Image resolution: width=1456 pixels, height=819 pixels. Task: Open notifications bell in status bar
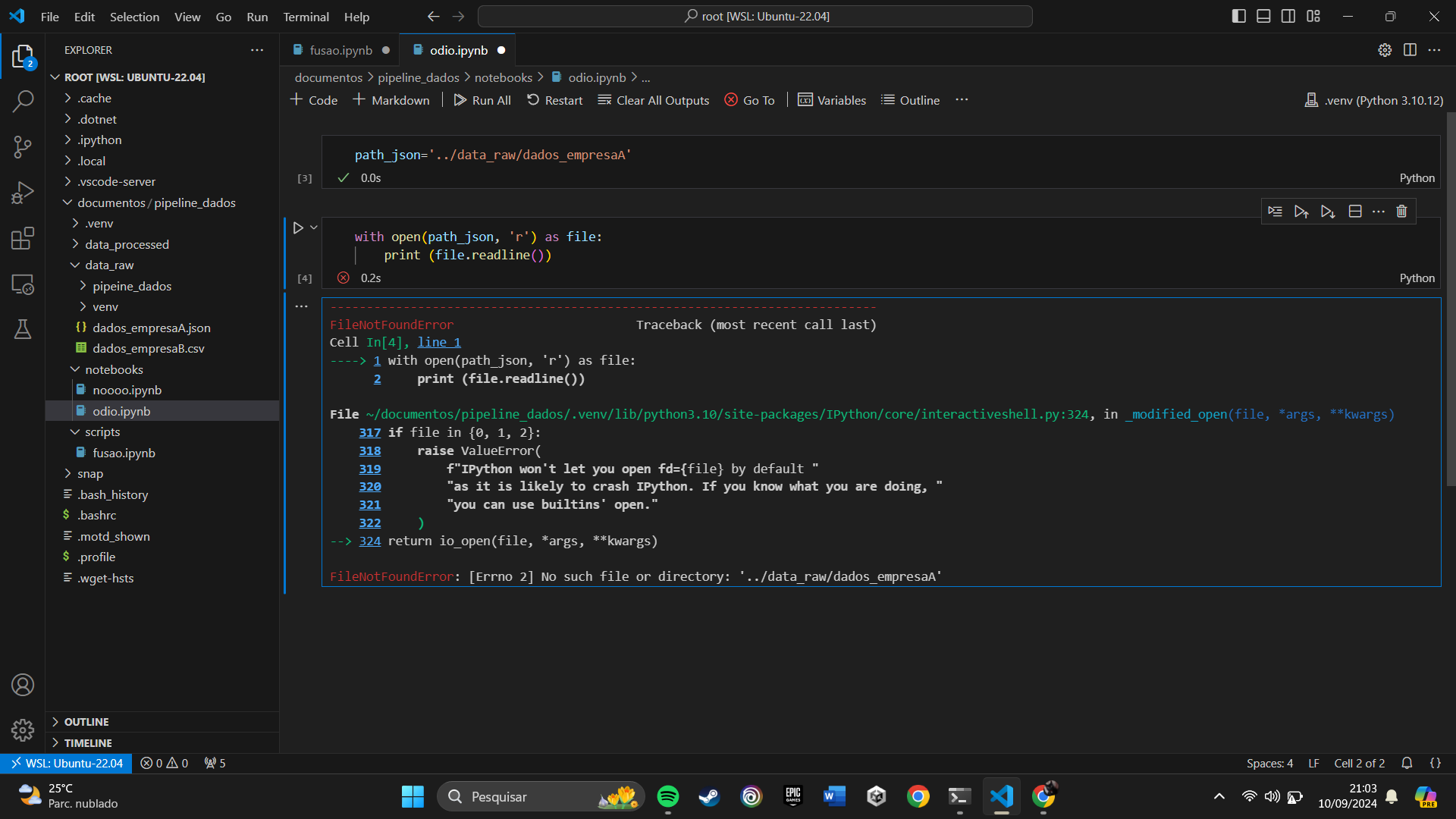(1407, 764)
